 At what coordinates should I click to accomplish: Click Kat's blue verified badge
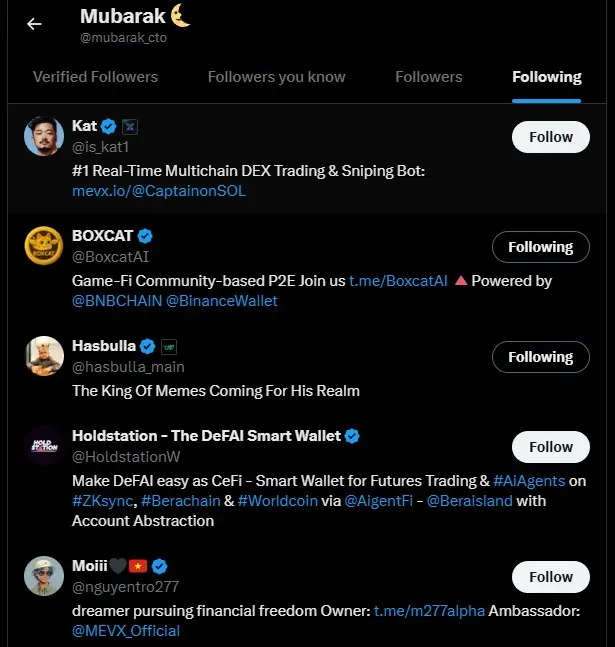tap(109, 126)
